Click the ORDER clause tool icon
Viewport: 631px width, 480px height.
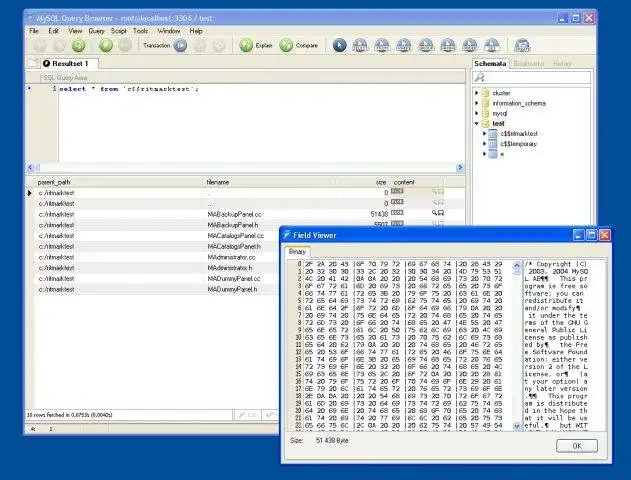coord(470,45)
